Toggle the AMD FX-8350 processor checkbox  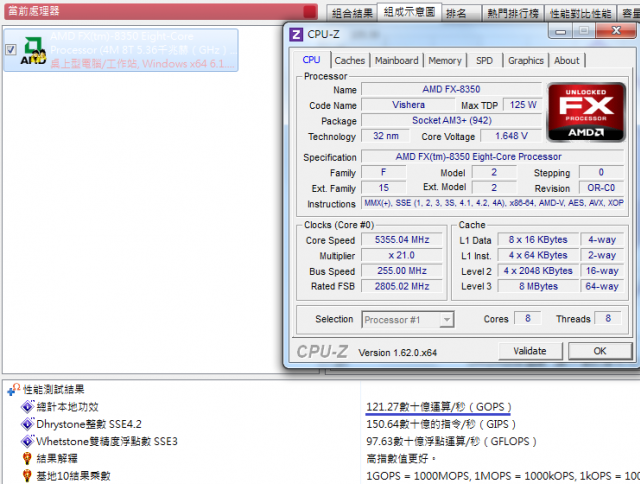(11, 50)
